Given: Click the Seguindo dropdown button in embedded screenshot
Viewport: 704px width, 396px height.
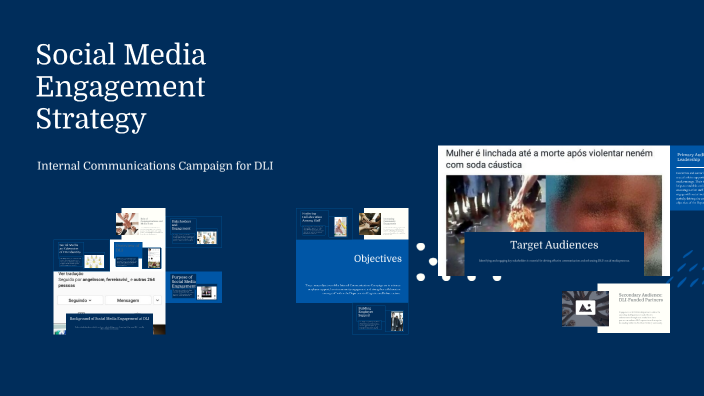Looking at the screenshot, I should (x=80, y=300).
